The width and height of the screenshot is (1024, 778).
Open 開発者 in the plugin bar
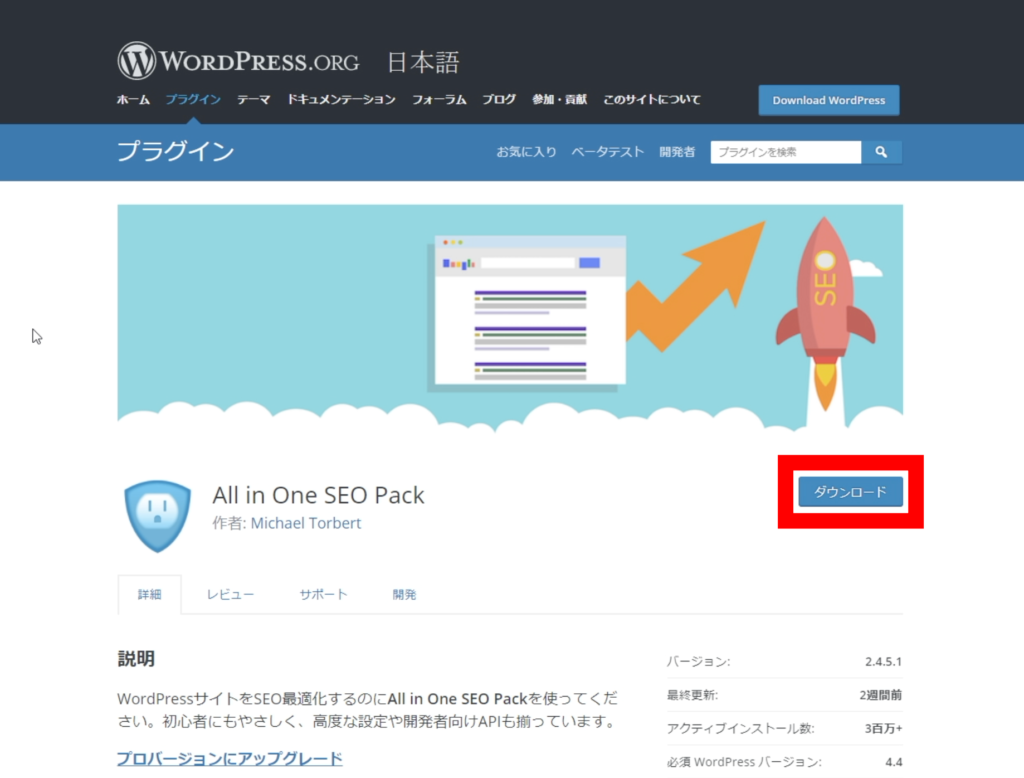[x=677, y=152]
